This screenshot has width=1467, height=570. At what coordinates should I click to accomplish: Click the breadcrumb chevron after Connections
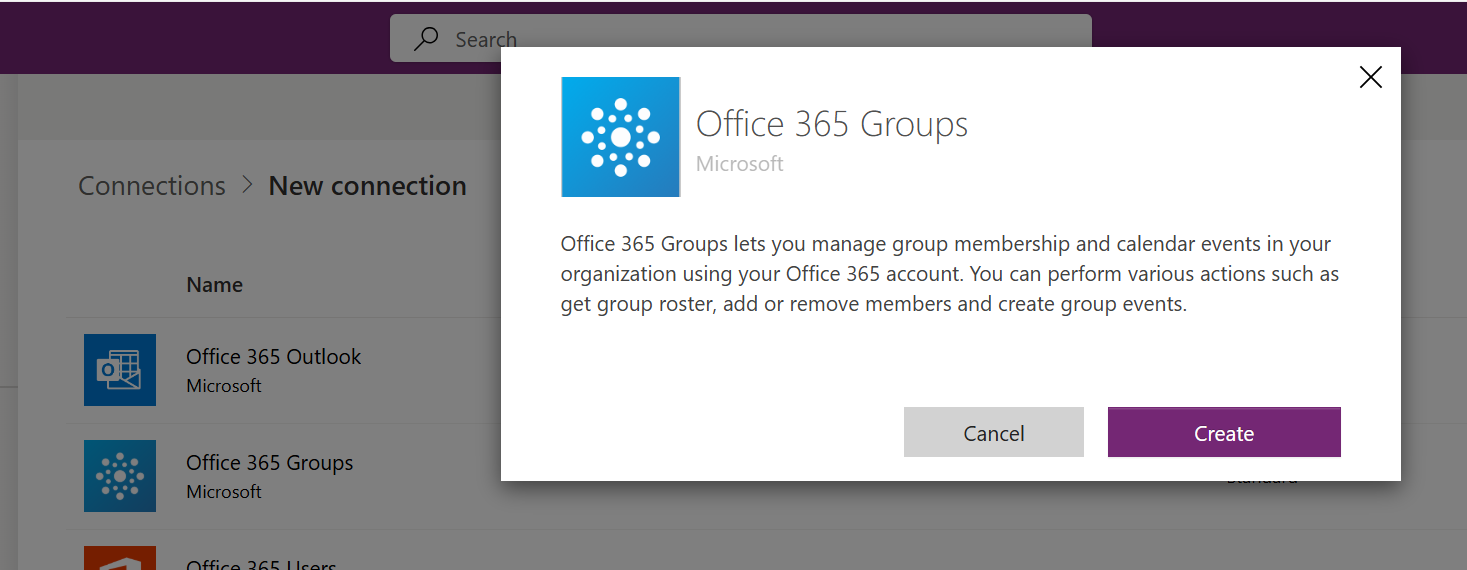(x=247, y=186)
